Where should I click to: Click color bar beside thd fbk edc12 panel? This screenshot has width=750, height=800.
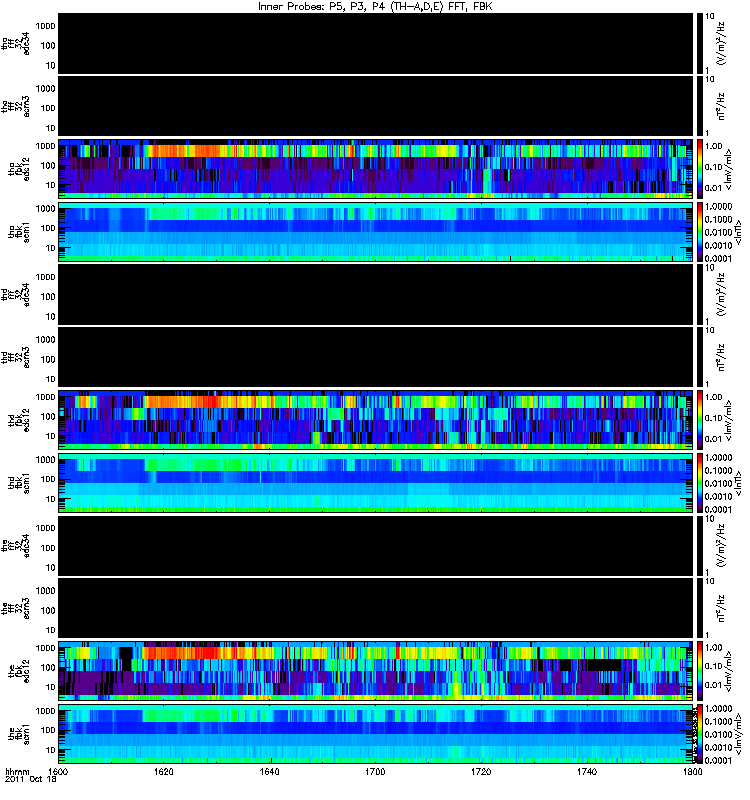point(699,420)
